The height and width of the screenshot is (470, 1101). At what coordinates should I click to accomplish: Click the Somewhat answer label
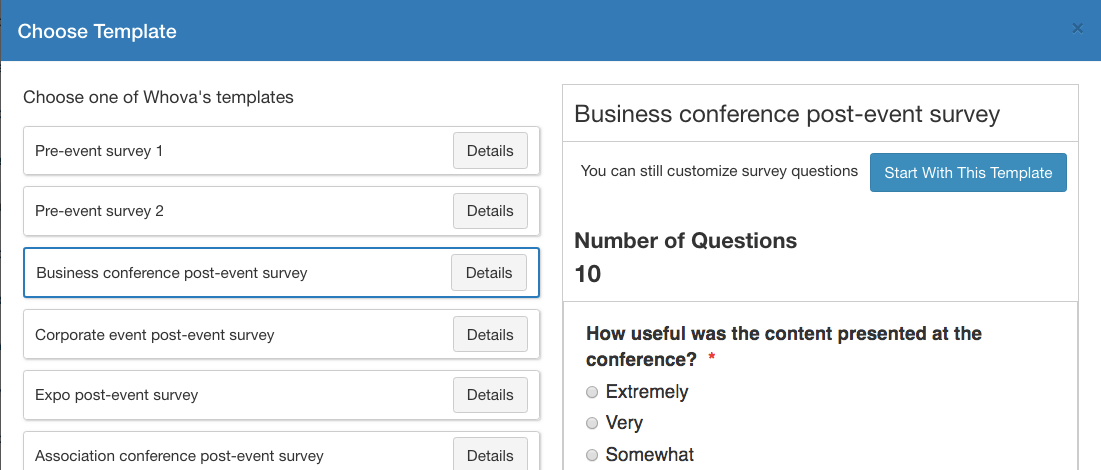[x=650, y=455]
